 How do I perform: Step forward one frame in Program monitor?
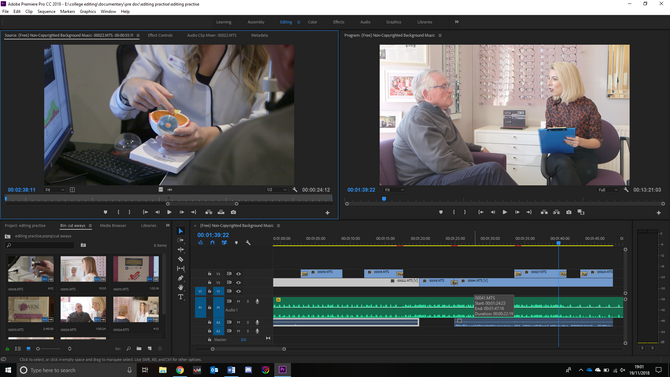pos(517,212)
